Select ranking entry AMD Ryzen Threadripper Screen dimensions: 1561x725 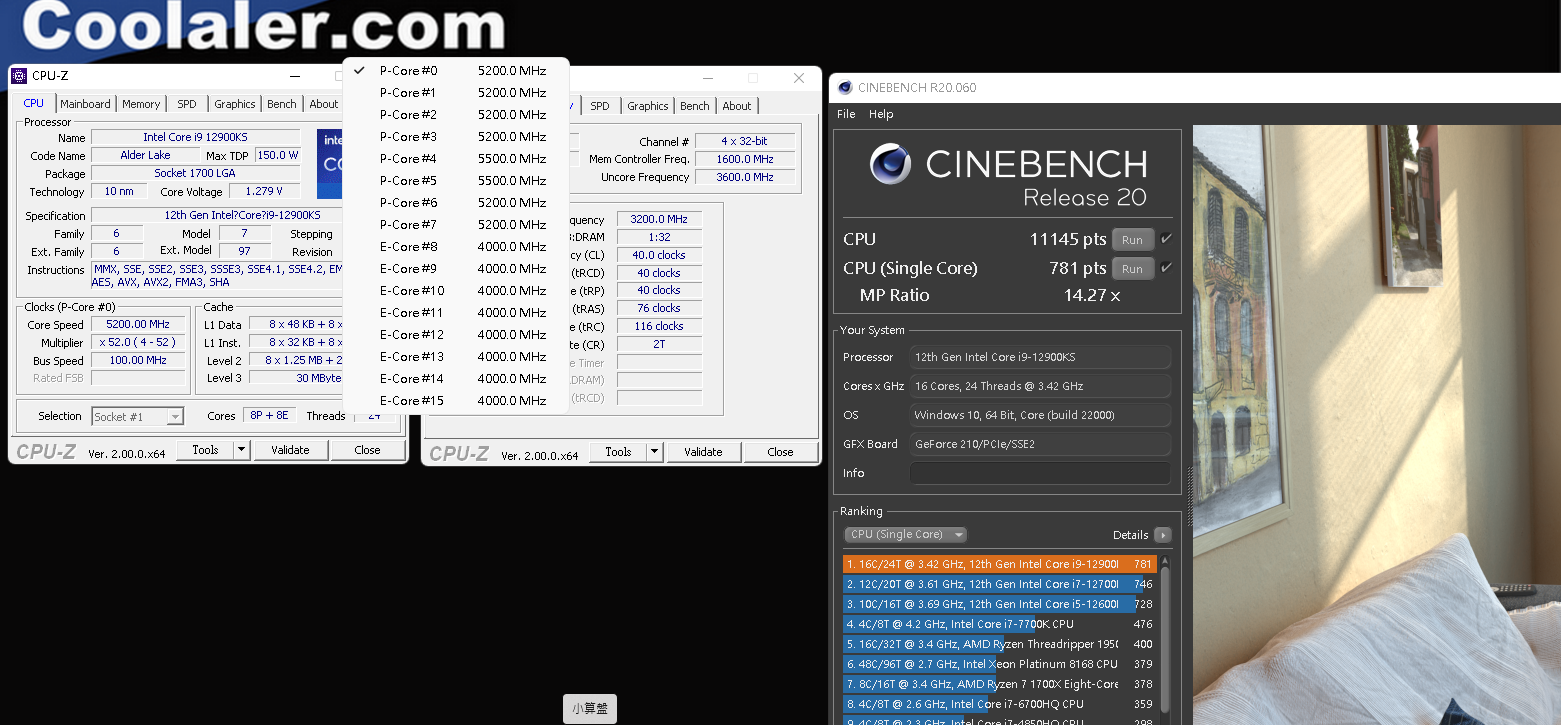click(x=1000, y=644)
